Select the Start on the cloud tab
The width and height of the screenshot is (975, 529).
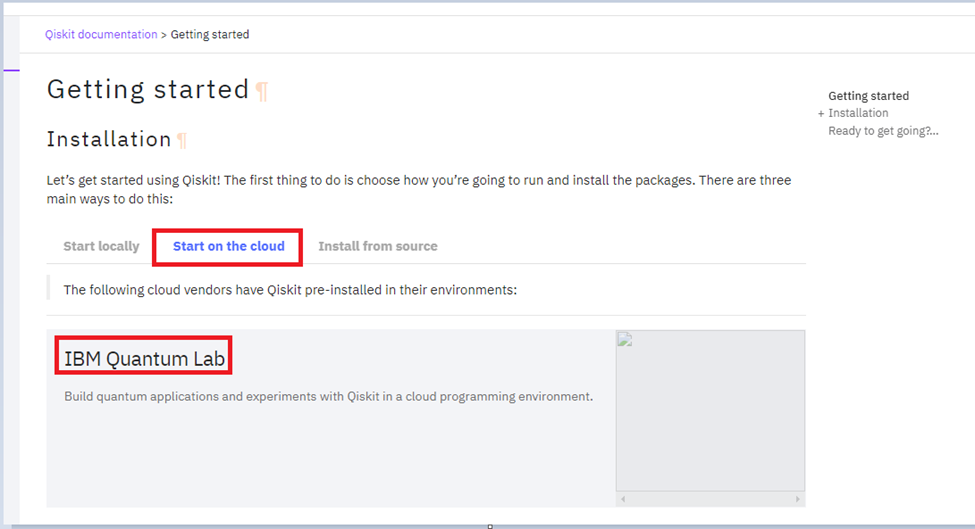pyautogui.click(x=229, y=246)
